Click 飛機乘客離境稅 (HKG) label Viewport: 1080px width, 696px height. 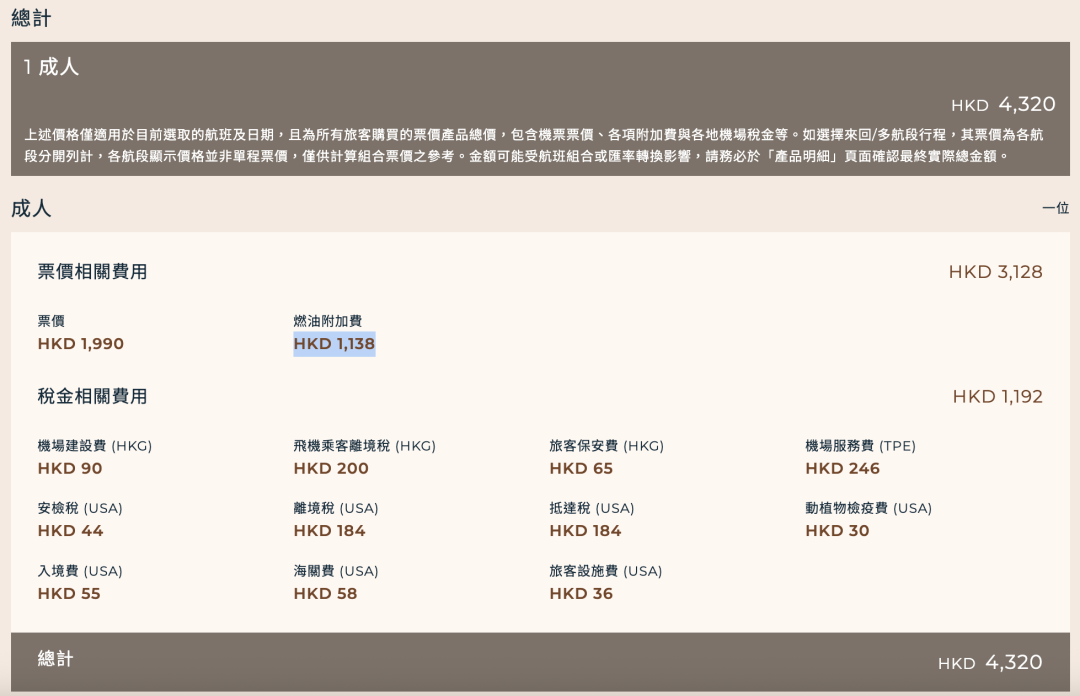pyautogui.click(x=364, y=446)
